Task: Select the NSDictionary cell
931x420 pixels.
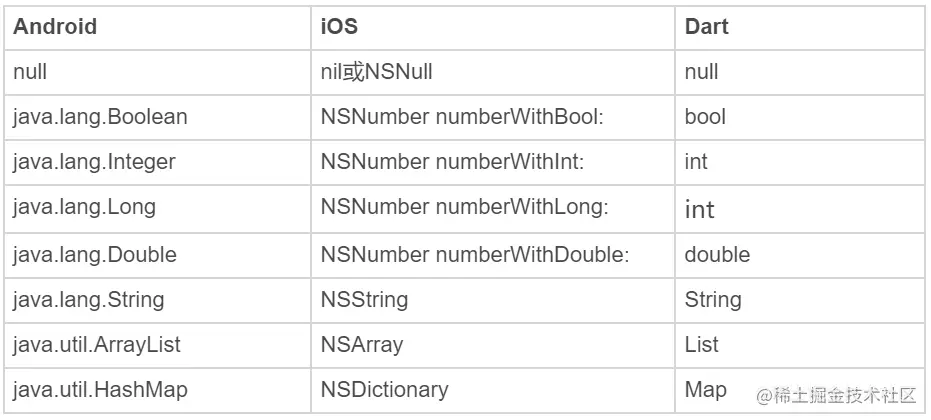Action: pos(384,389)
